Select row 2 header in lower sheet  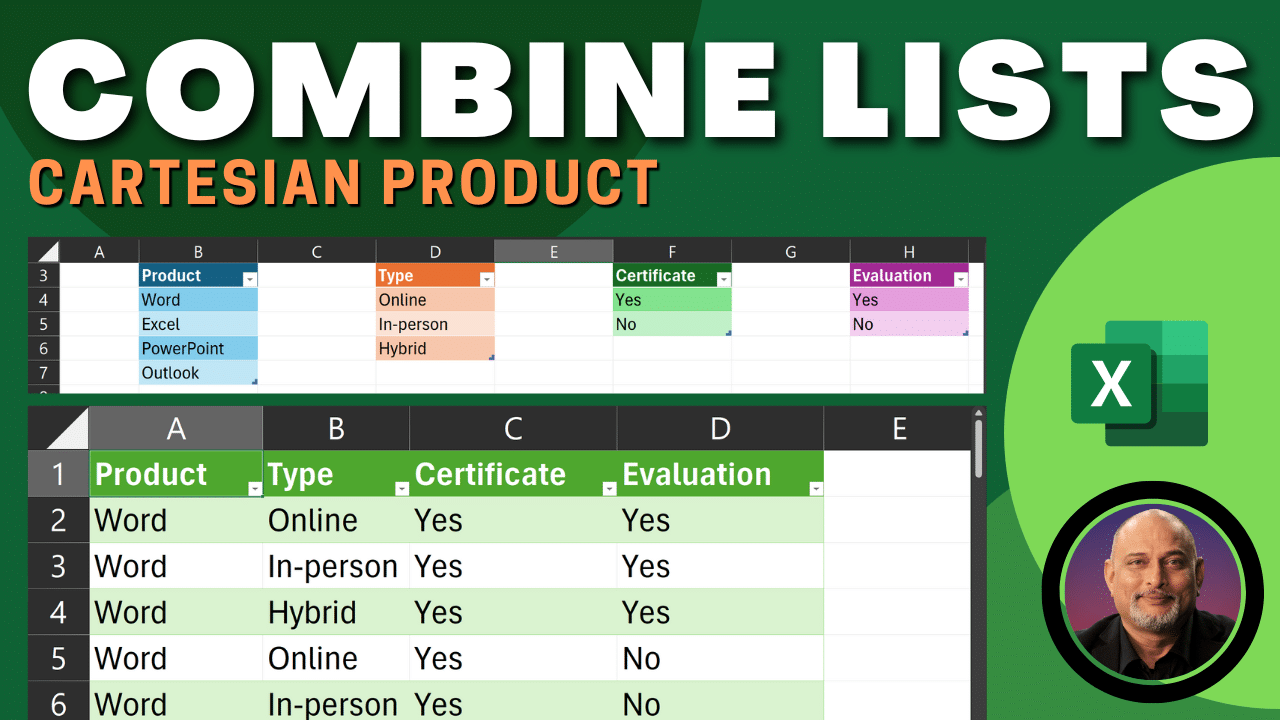[x=59, y=520]
